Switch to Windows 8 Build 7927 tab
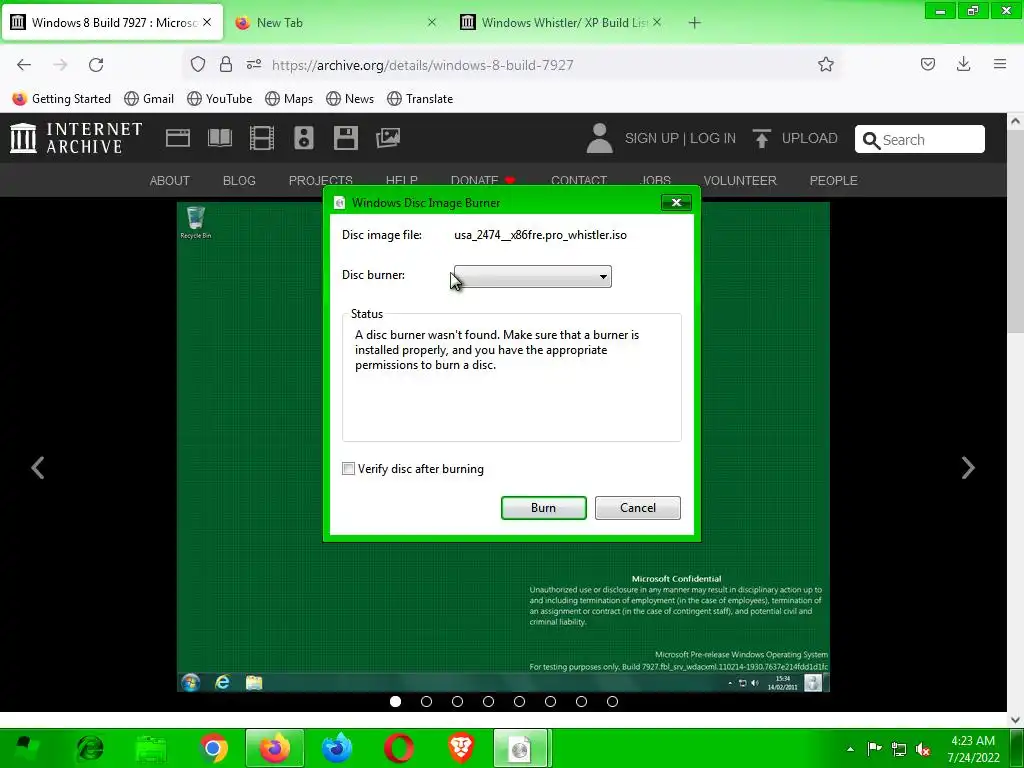 click(112, 22)
